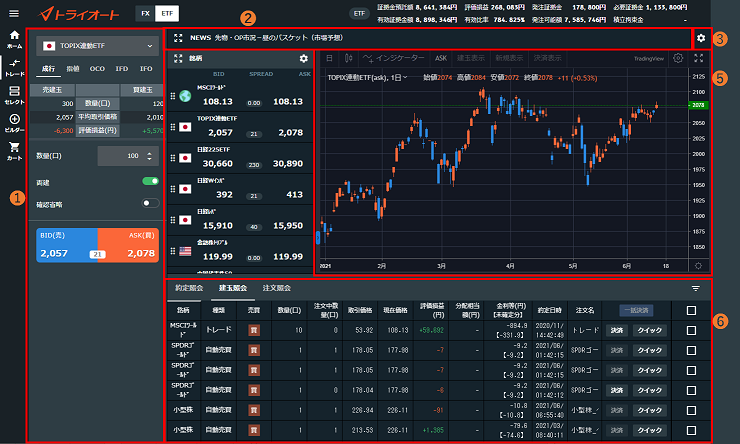This screenshot has width=740, height=444.
Task: Open instrument list settings gear
Action: (x=303, y=59)
